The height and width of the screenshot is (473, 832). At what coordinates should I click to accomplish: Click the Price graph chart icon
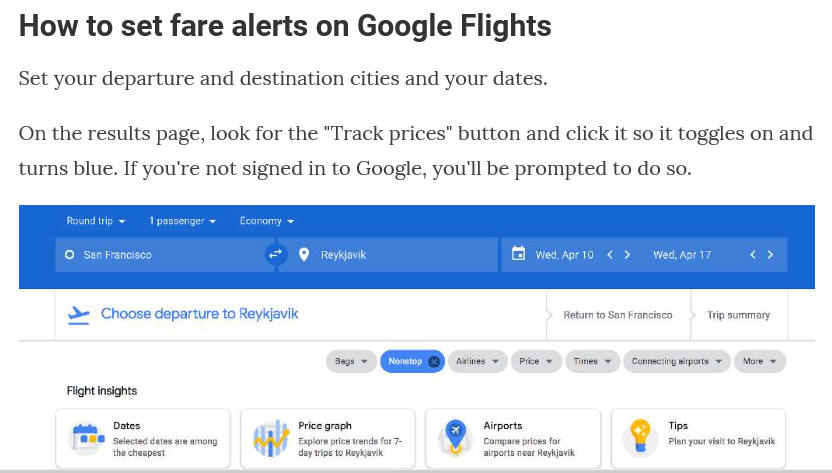(272, 438)
